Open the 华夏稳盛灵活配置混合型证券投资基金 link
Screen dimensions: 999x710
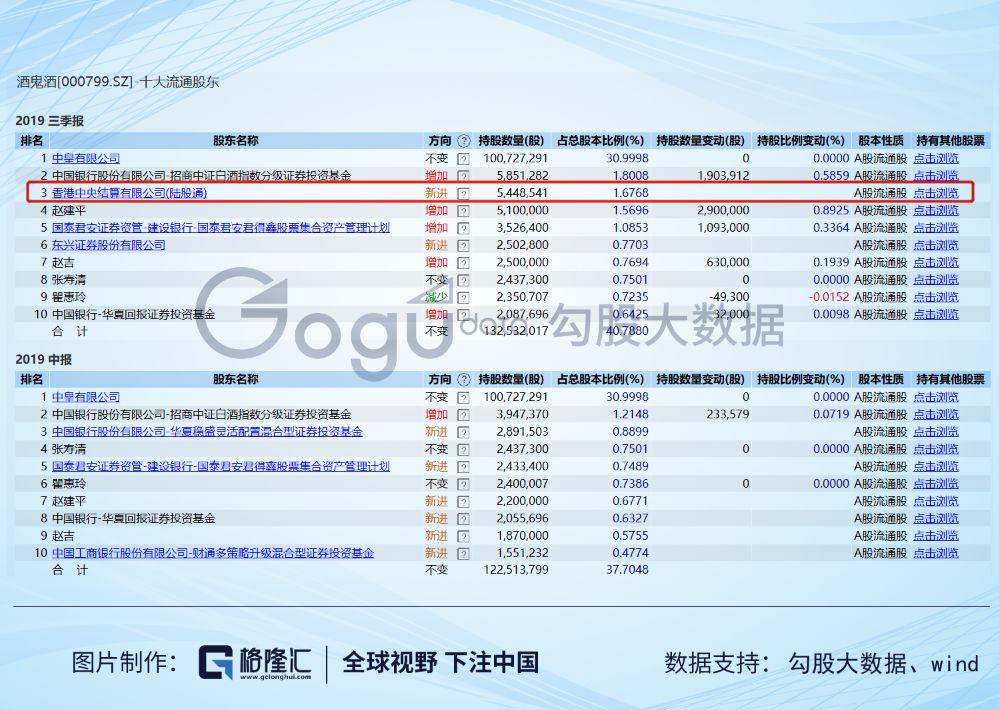coord(207,431)
